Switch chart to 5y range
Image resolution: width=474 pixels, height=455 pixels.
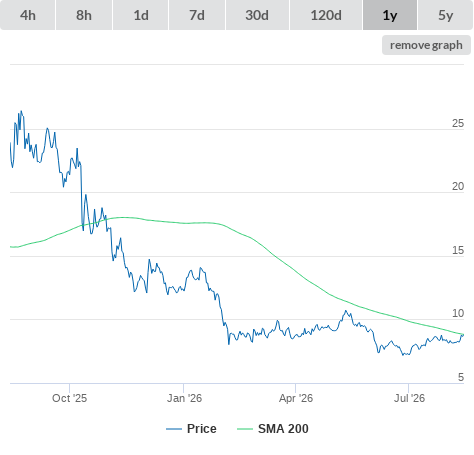446,15
